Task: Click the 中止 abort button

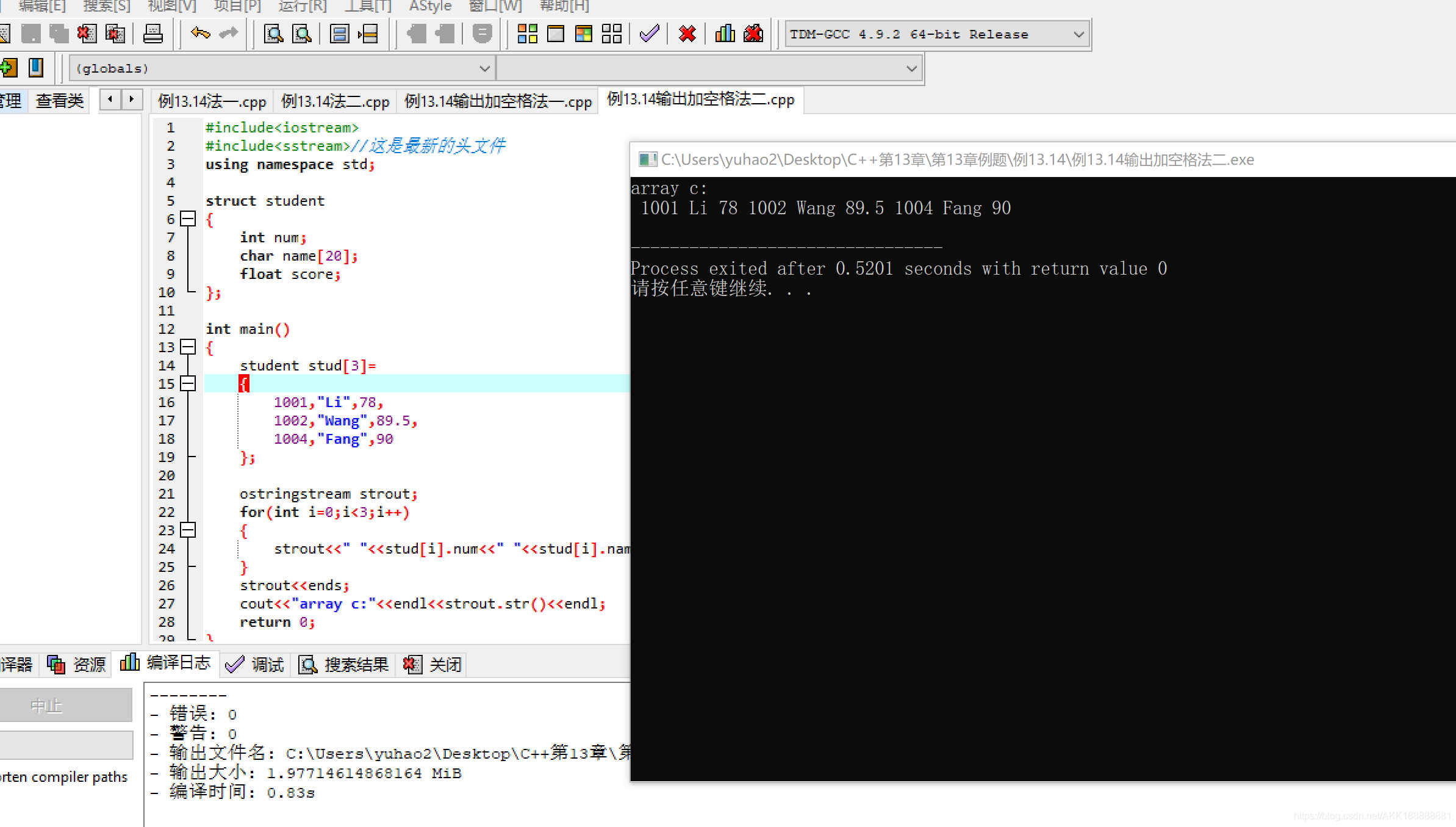Action: 65,706
